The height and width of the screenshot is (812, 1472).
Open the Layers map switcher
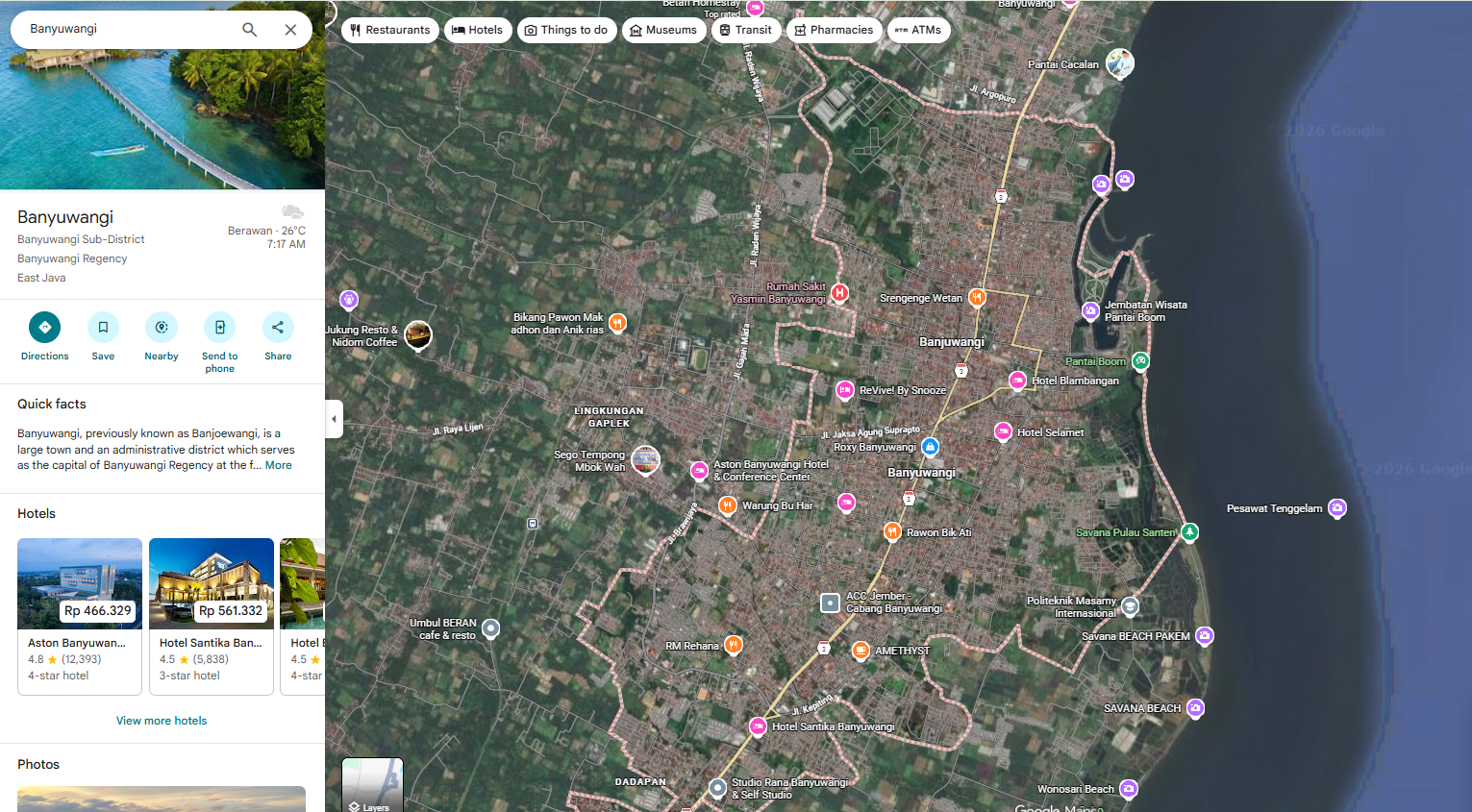point(372,785)
